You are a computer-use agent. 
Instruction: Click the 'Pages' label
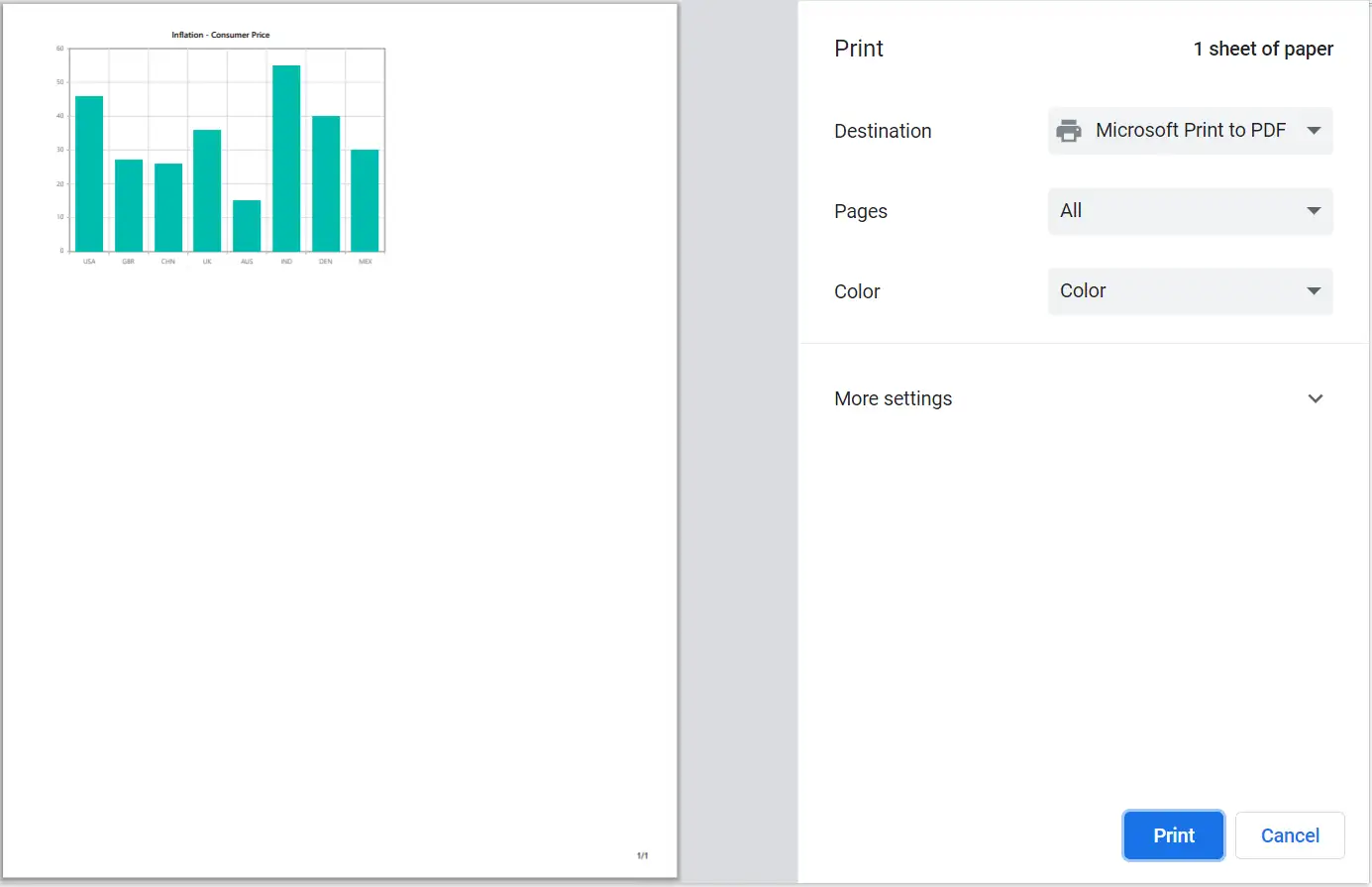[x=861, y=211]
